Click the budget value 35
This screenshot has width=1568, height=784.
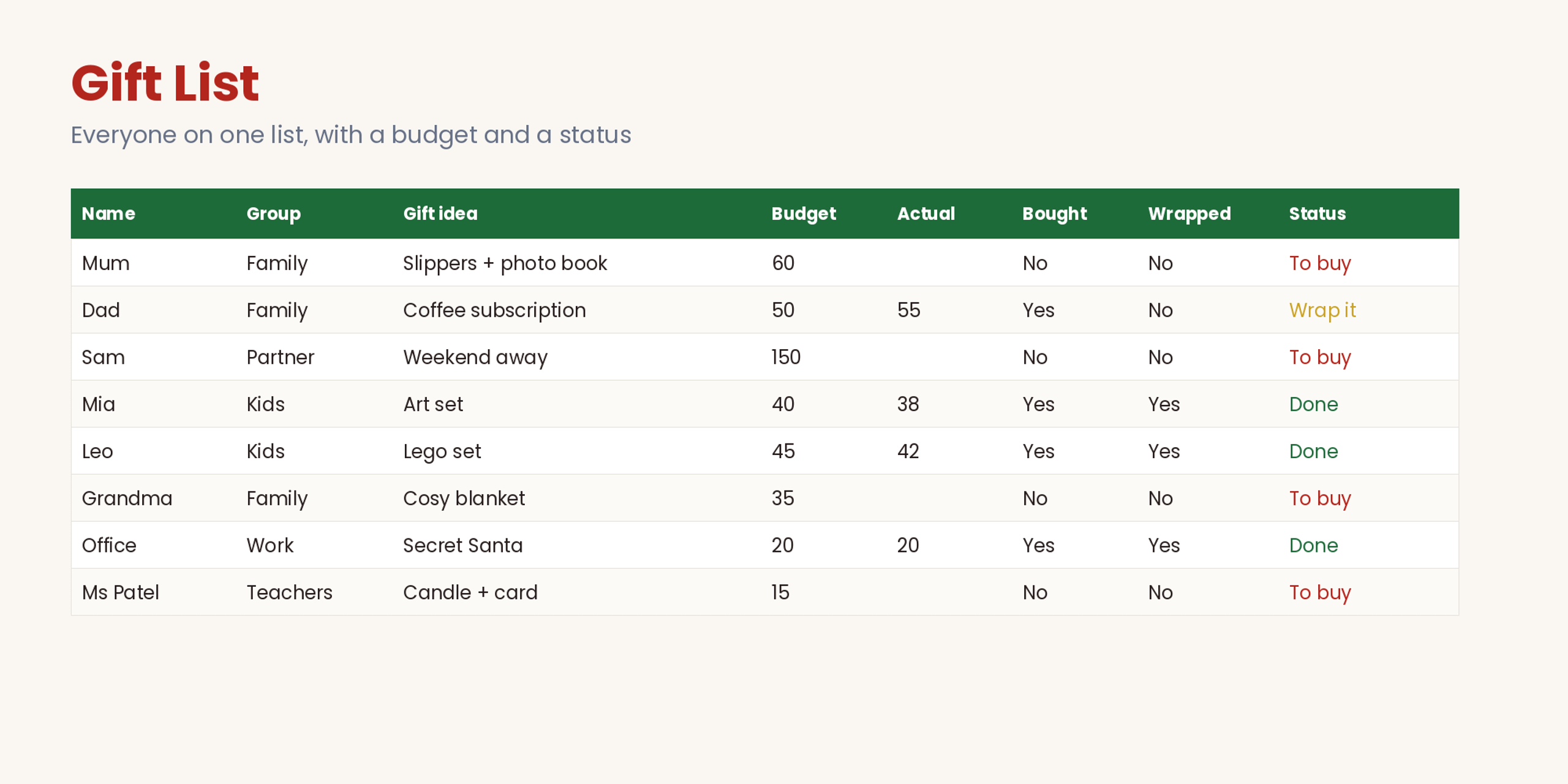(x=783, y=499)
